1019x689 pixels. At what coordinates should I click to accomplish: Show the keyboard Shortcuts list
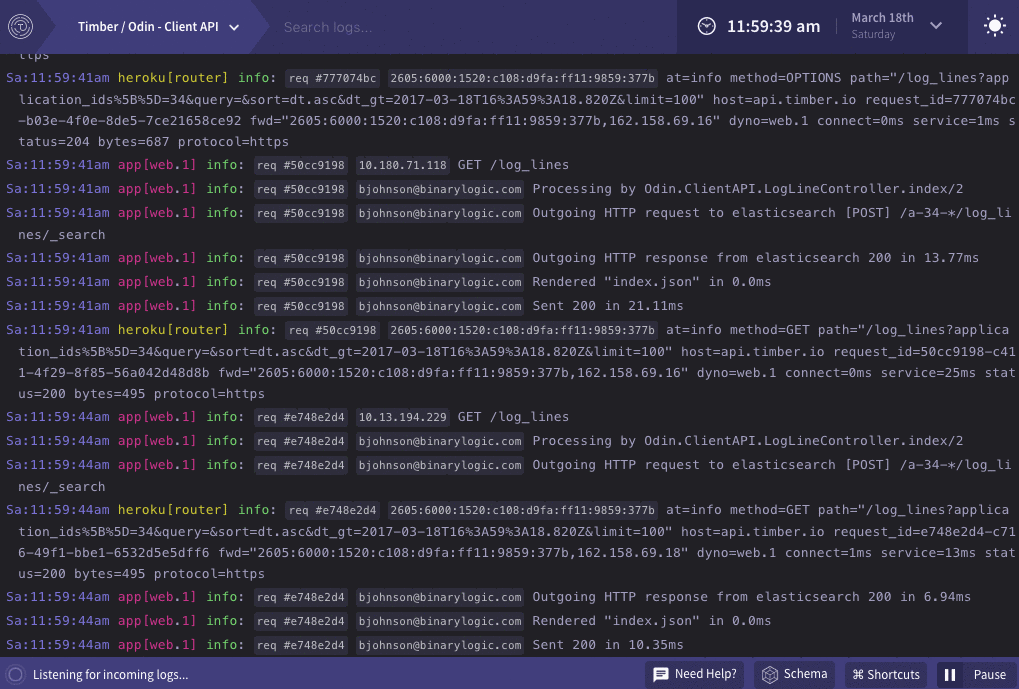(x=886, y=674)
